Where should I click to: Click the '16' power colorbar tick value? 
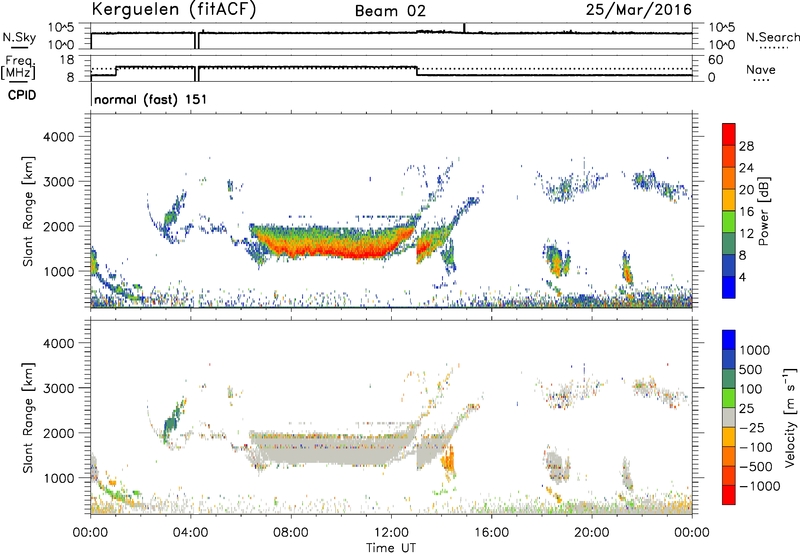(x=746, y=212)
